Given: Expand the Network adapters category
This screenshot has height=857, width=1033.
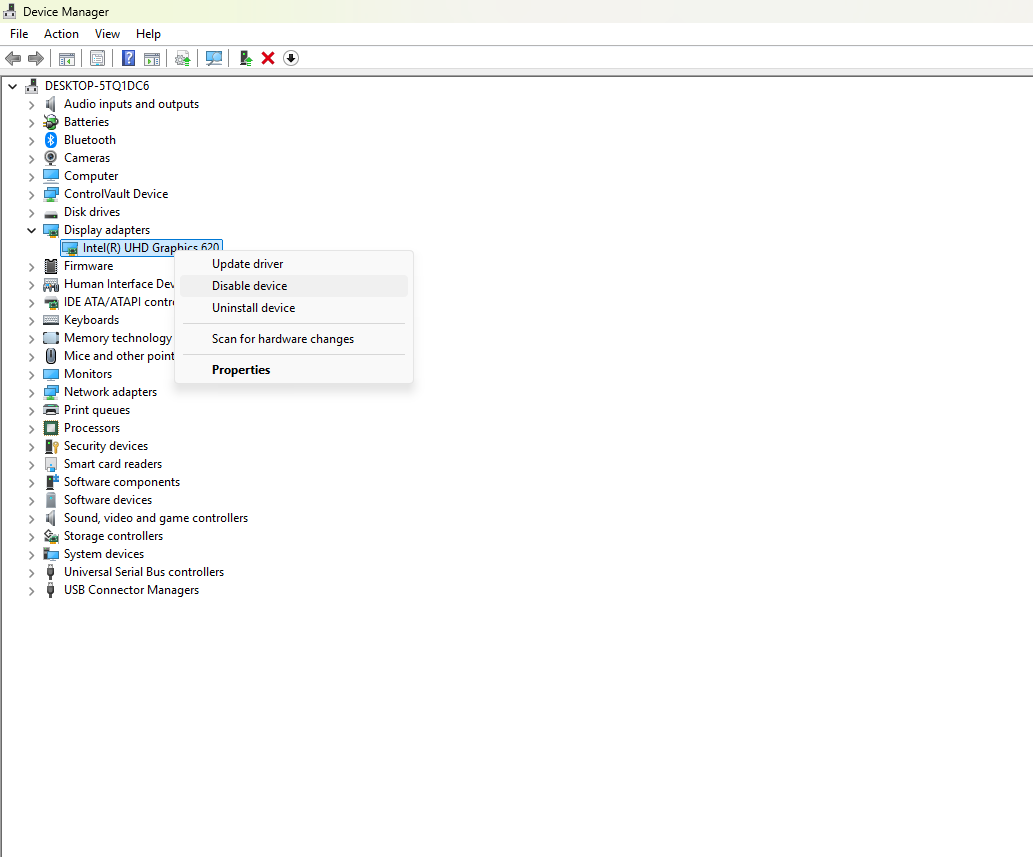Looking at the screenshot, I should tap(31, 392).
